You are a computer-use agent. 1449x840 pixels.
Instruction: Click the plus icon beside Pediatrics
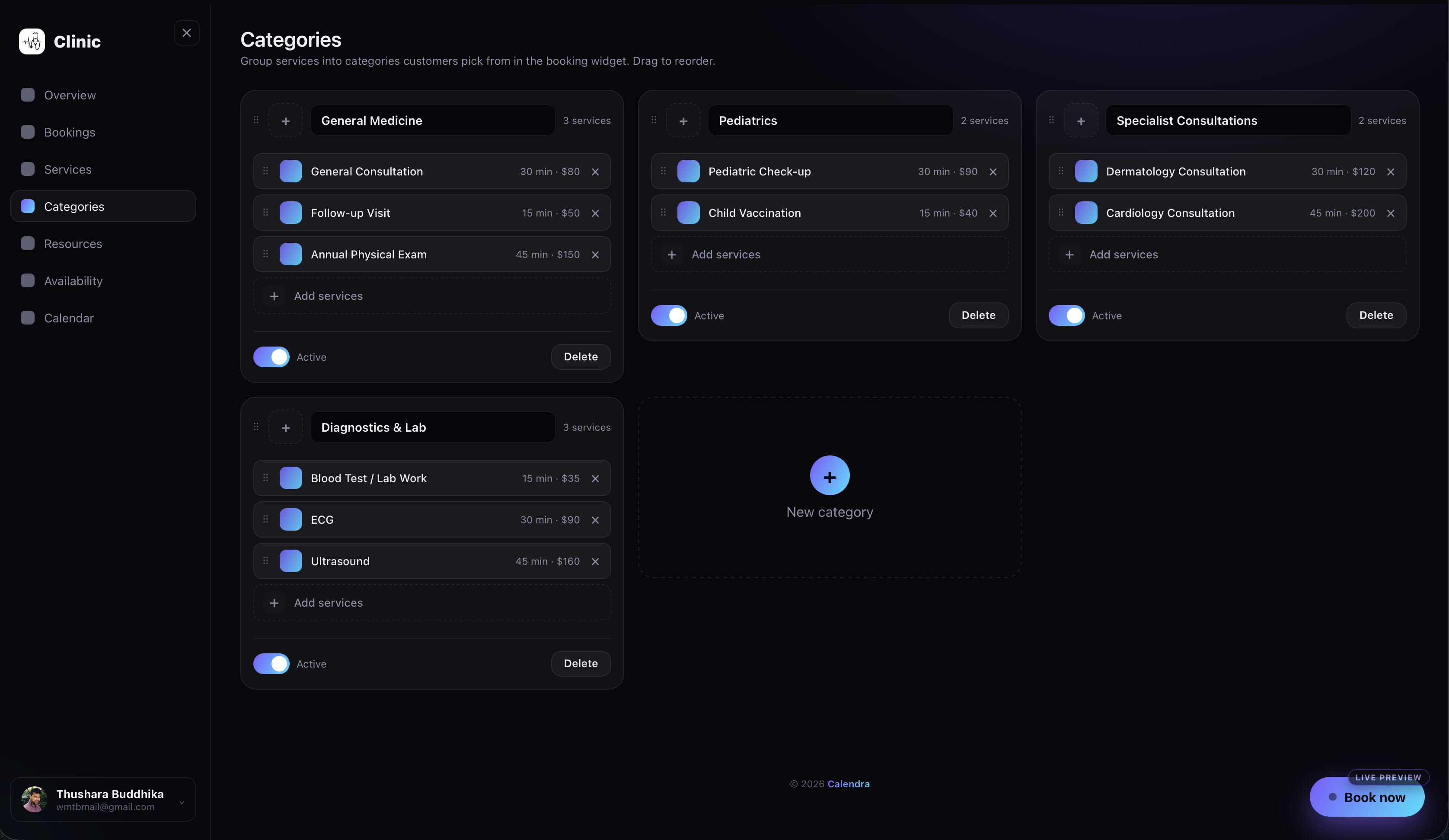pos(683,121)
